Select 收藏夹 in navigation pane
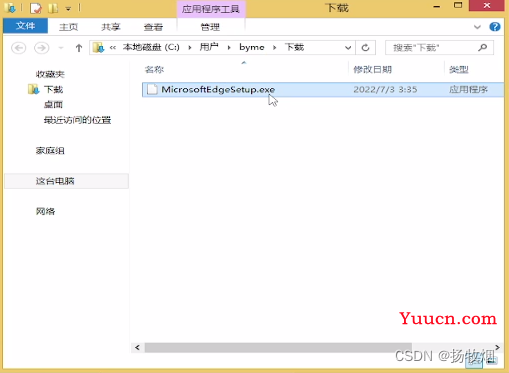The height and width of the screenshot is (373, 509). click(50, 74)
